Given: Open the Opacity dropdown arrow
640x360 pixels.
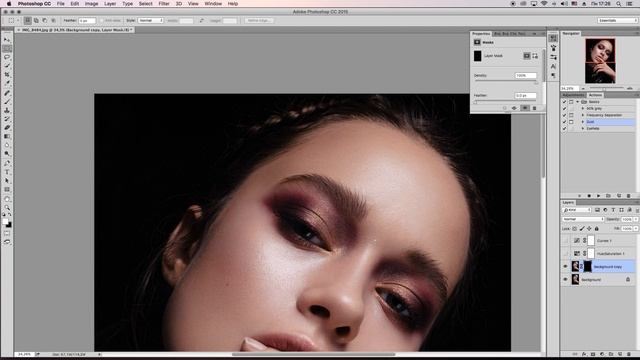Looking at the screenshot, I should click(x=636, y=219).
